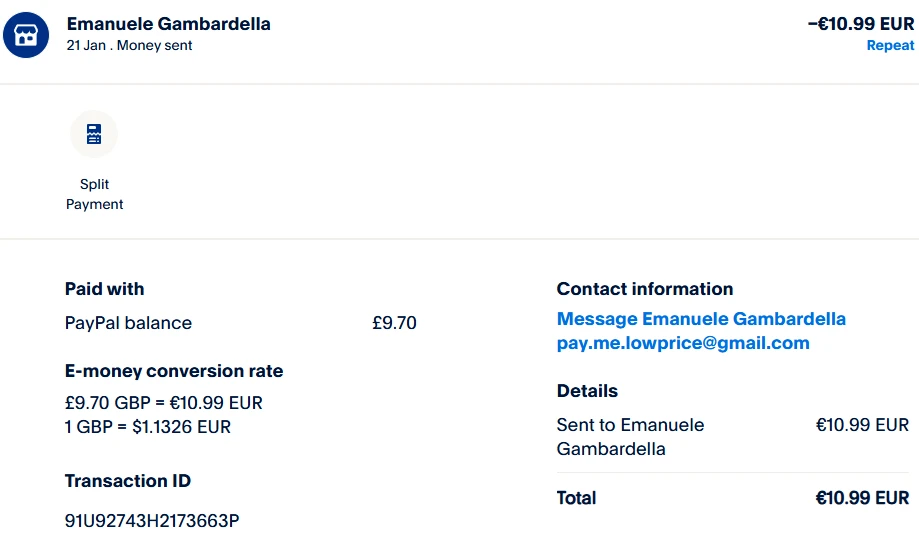The height and width of the screenshot is (559, 919).
Task: Click the merchant storefront icon
Action: click(26, 34)
